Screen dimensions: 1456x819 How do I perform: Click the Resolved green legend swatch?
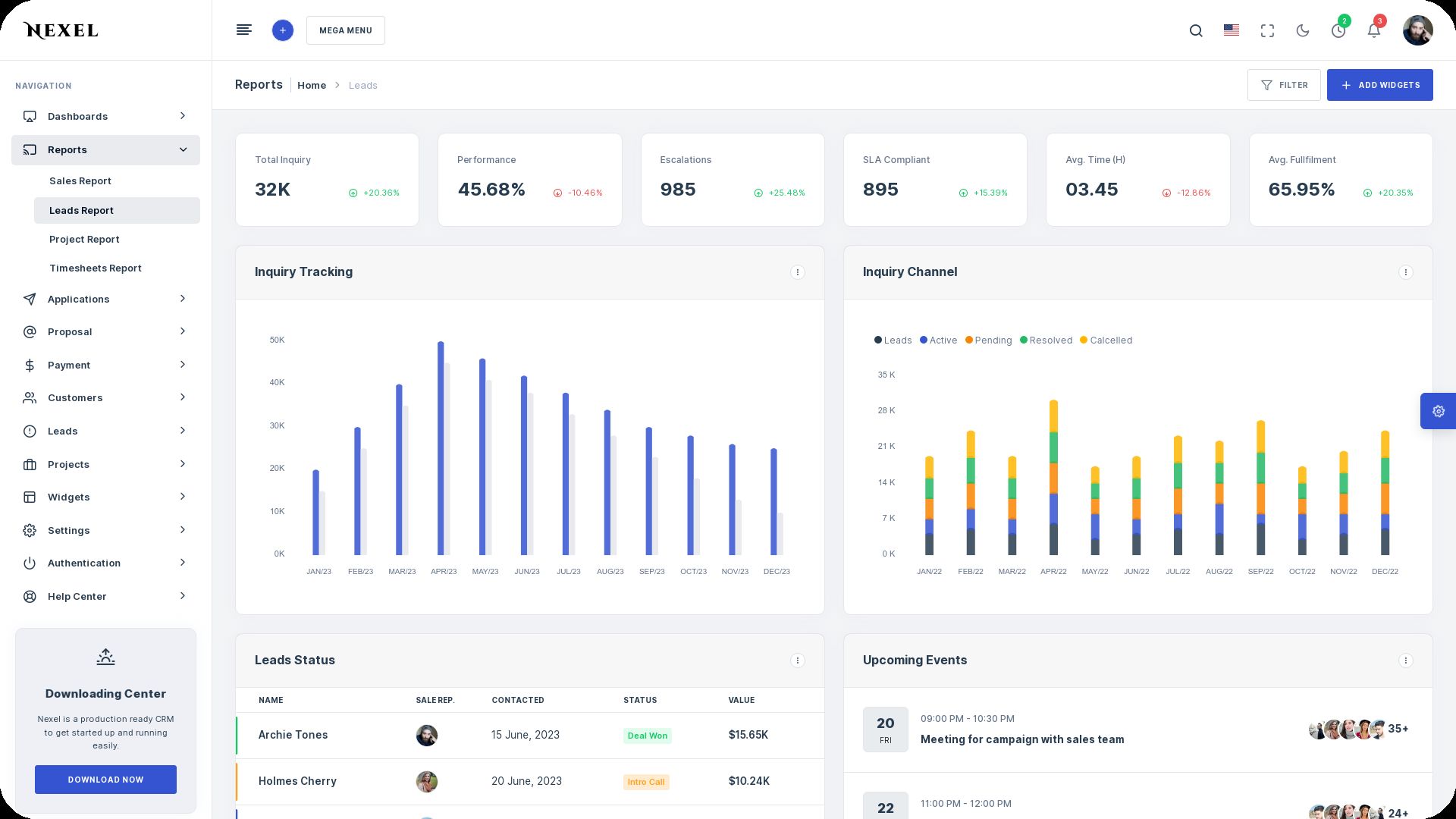tap(1024, 340)
